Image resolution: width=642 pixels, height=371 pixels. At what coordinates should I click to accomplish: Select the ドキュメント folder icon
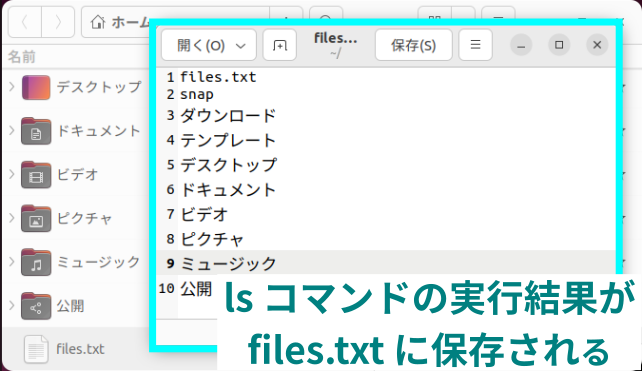36,131
